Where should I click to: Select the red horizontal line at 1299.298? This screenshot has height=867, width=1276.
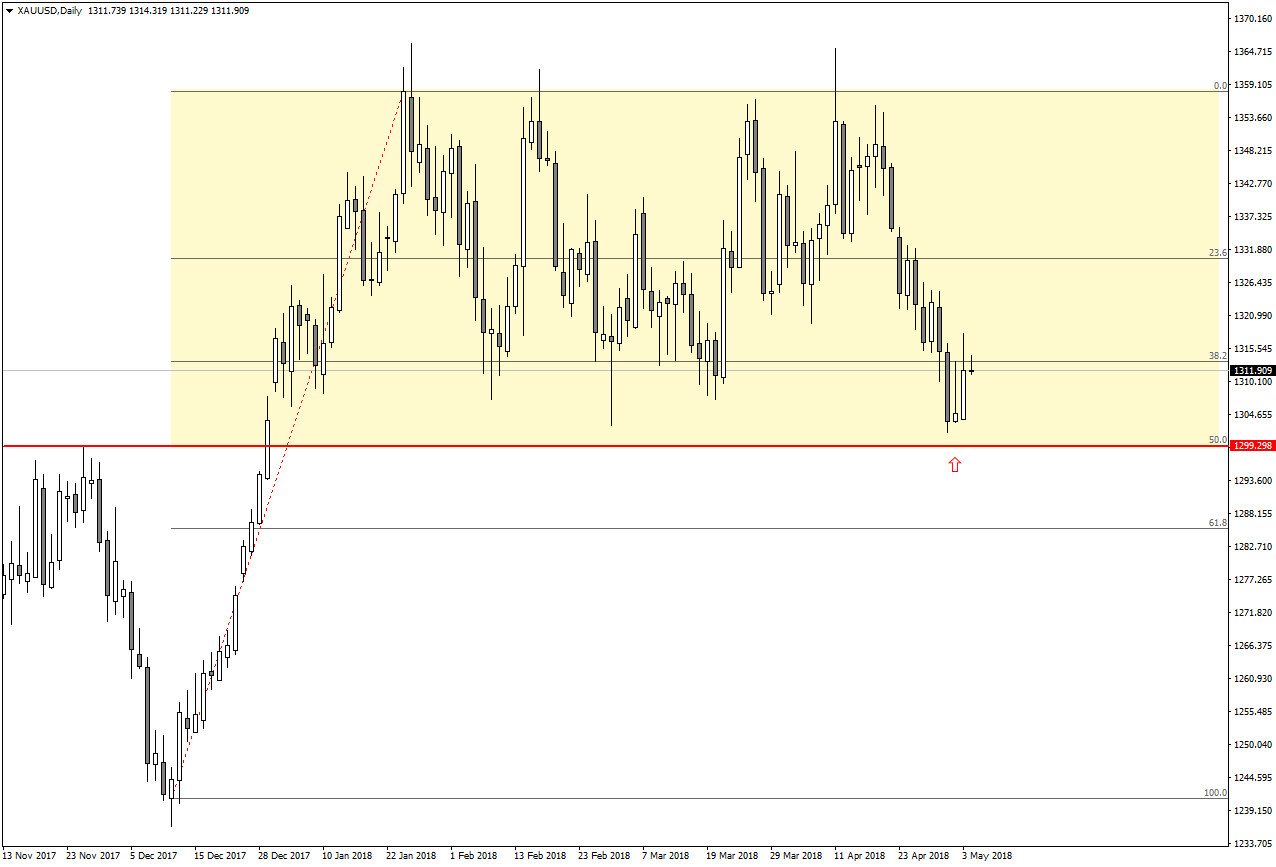pos(614,445)
